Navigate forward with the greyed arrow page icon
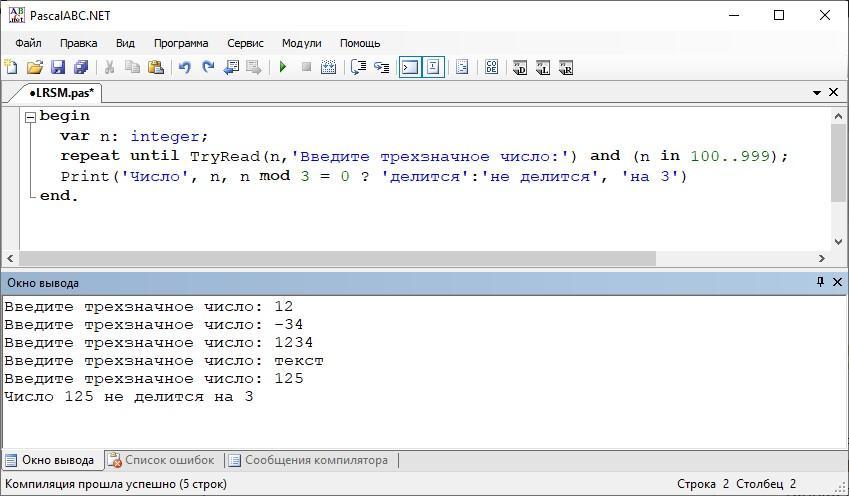The height and width of the screenshot is (496, 849). coord(254,67)
